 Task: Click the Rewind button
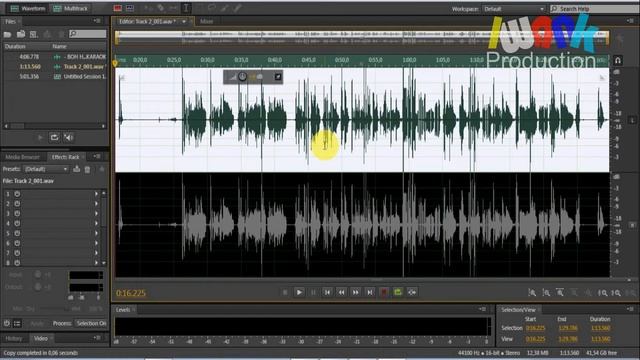click(x=342, y=292)
